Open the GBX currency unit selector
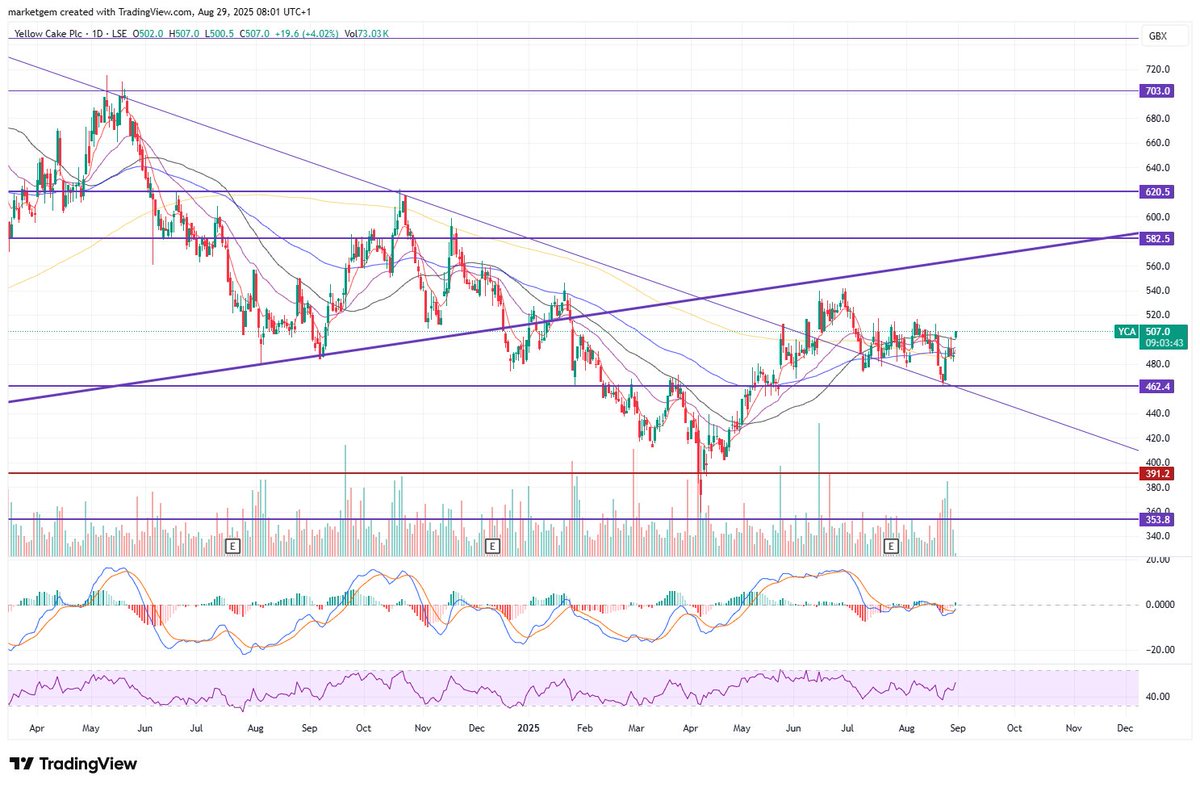 tap(1157, 33)
